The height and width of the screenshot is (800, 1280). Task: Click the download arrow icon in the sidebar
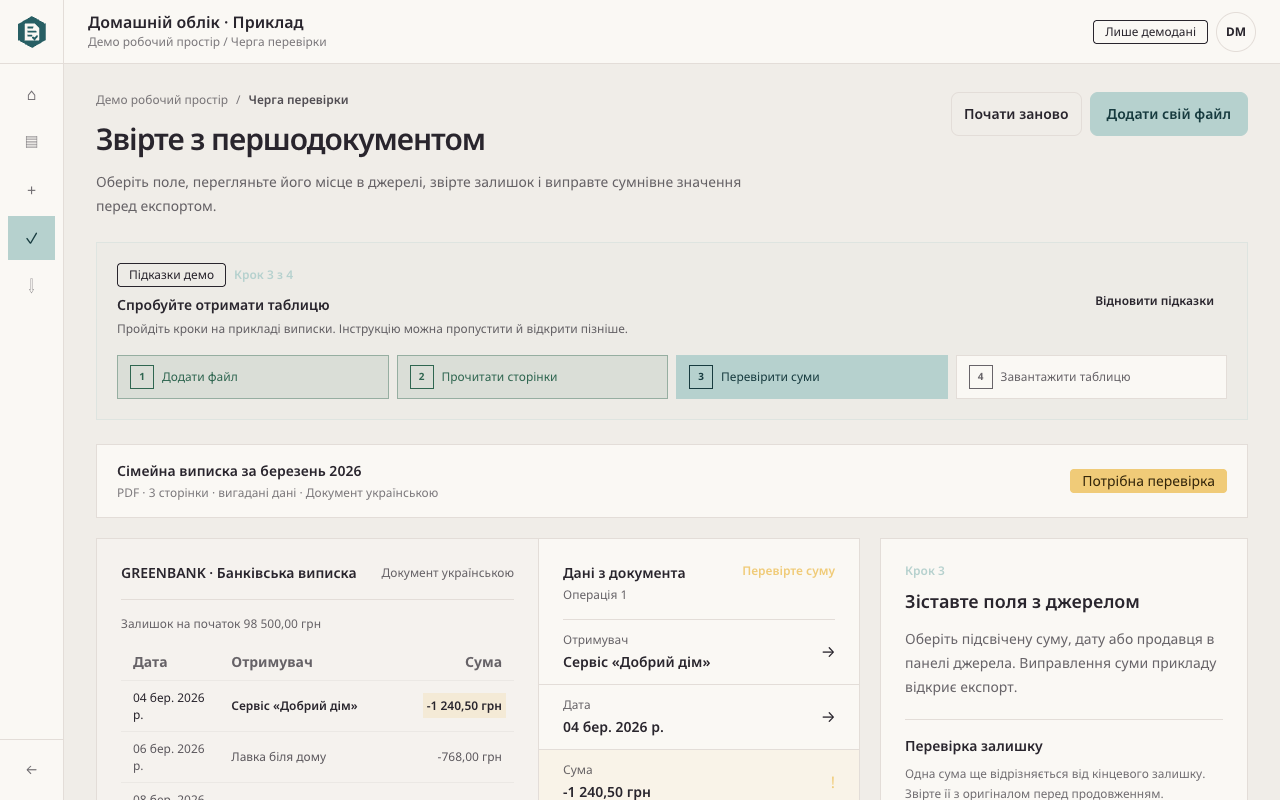31,286
